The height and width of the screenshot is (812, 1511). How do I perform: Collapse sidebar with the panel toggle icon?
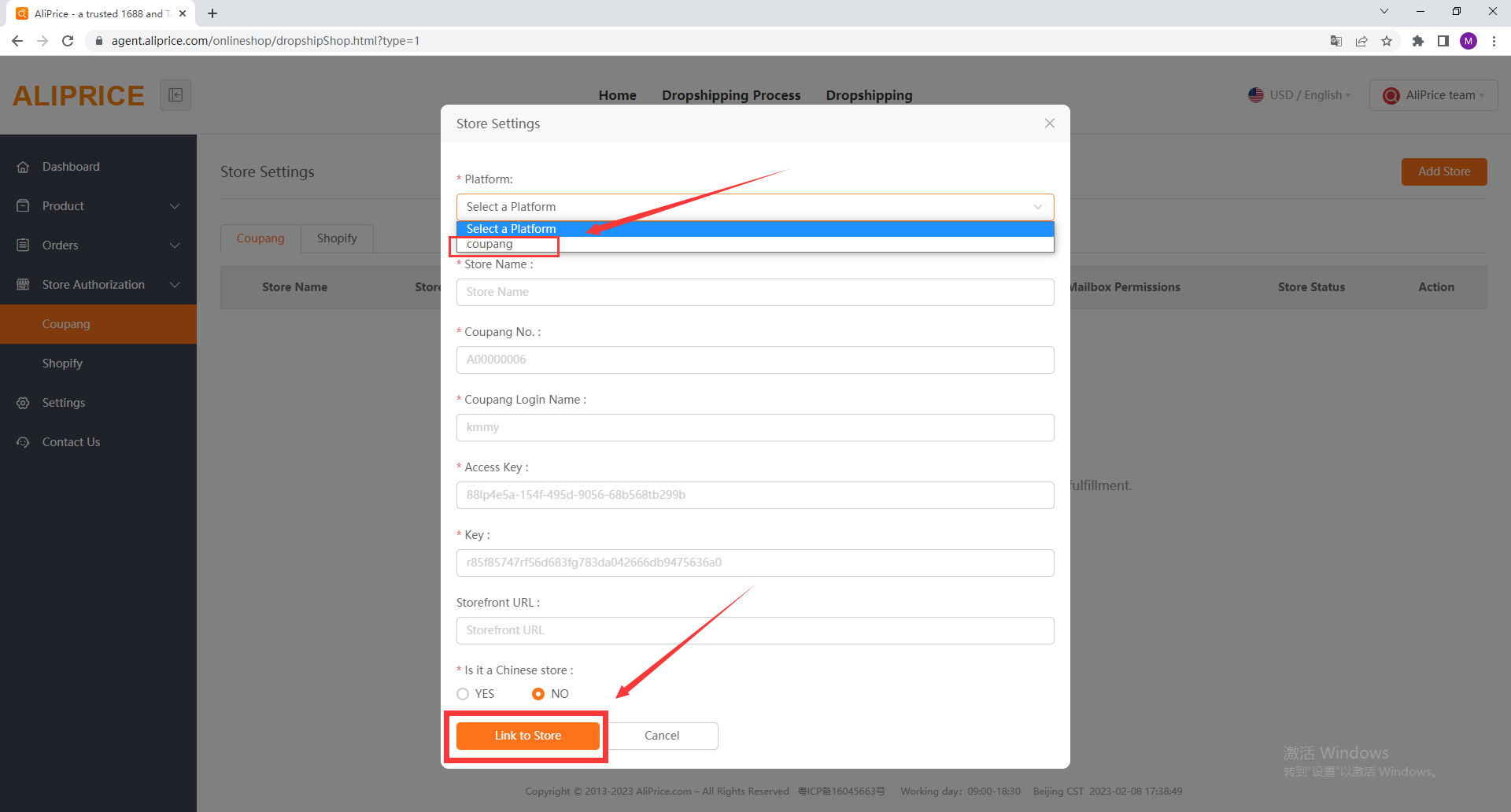[x=175, y=95]
